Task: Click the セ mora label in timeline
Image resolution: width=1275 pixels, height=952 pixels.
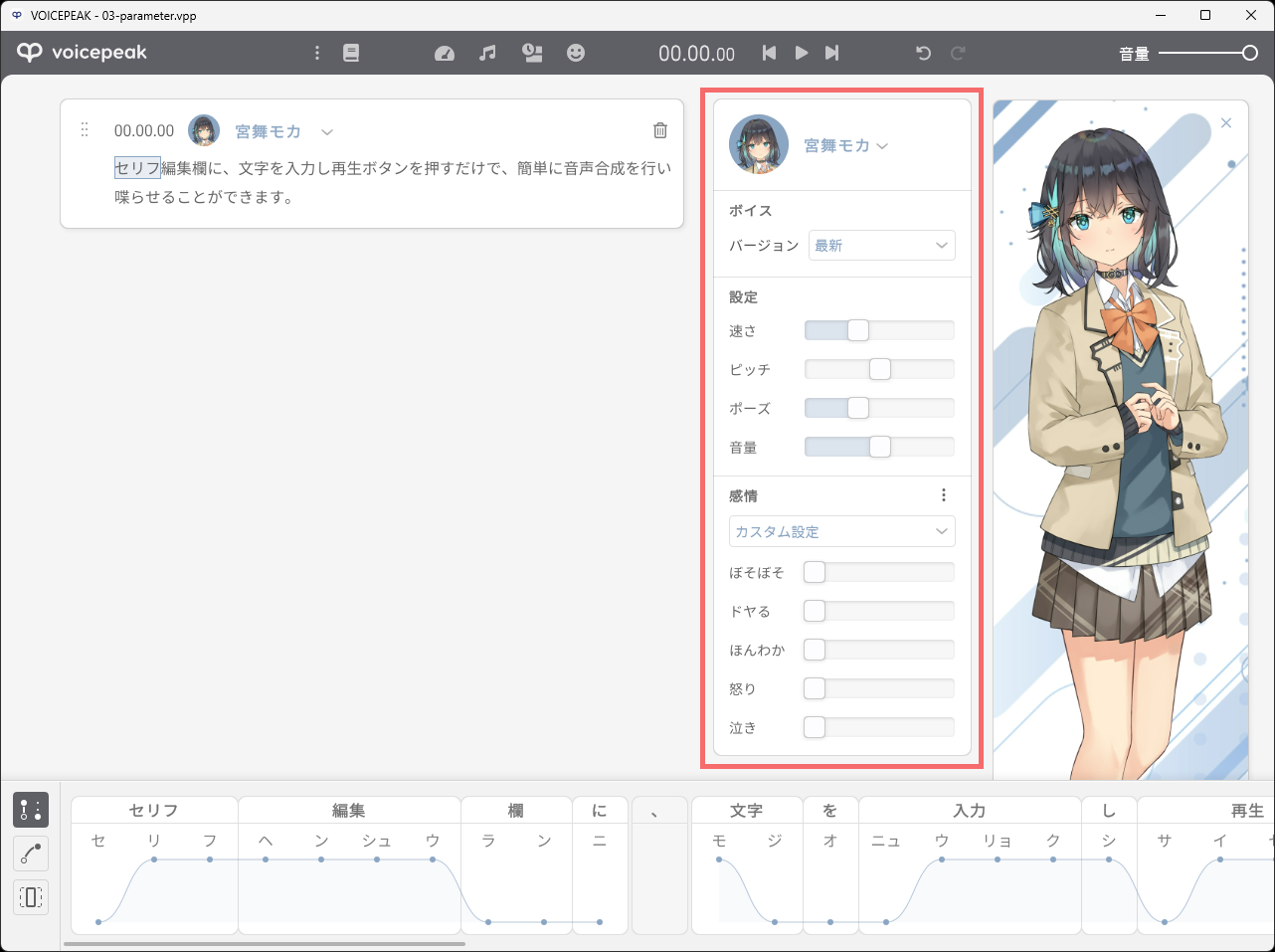Action: point(98,841)
